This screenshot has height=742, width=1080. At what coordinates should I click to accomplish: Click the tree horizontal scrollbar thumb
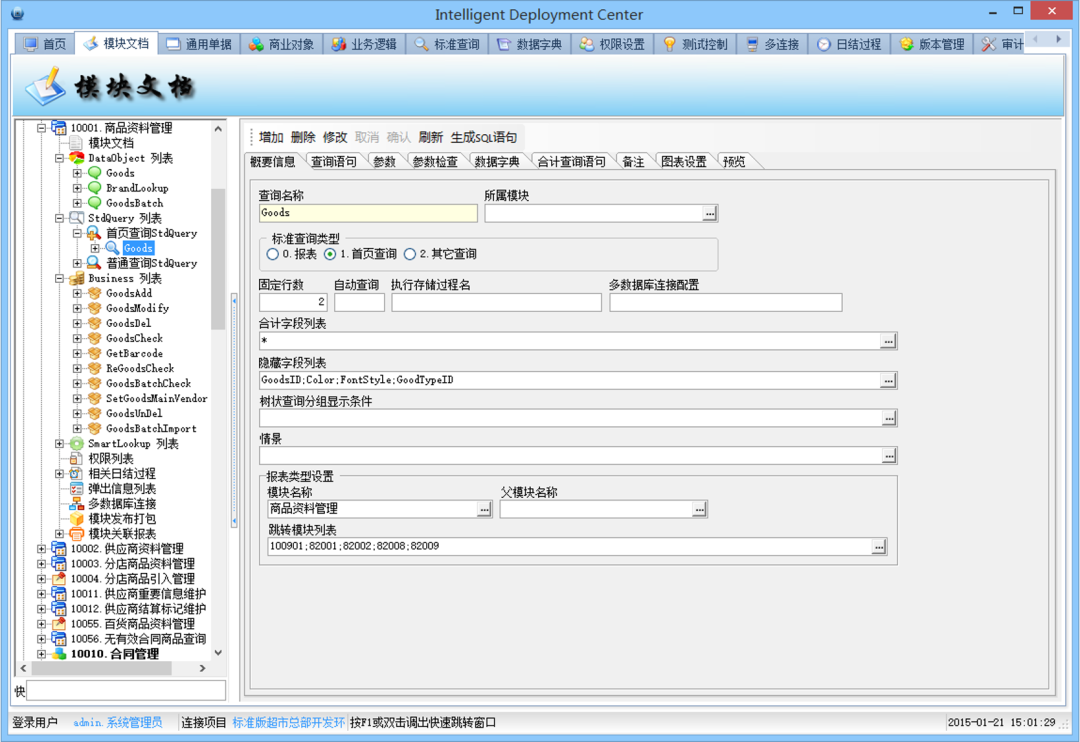pyautogui.click(x=101, y=668)
